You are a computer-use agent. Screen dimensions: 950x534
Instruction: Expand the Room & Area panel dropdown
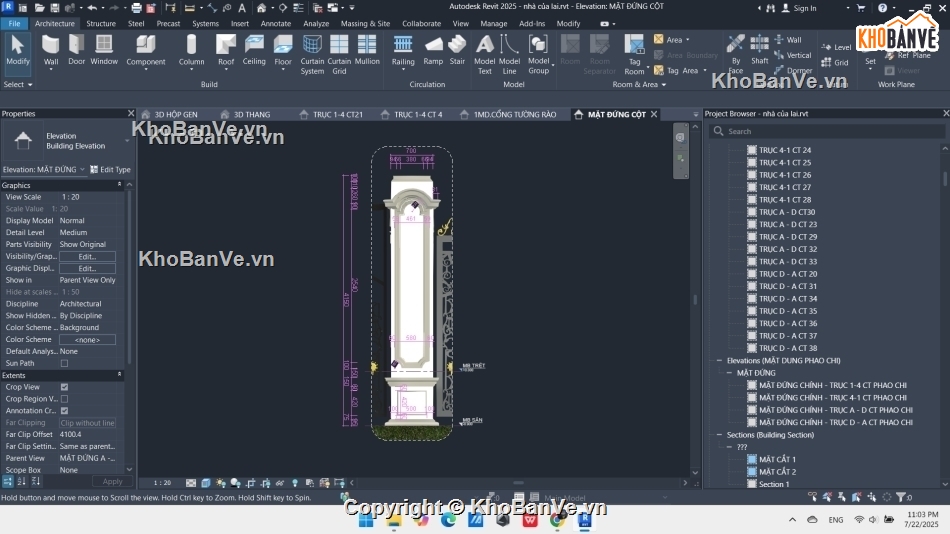coord(639,84)
